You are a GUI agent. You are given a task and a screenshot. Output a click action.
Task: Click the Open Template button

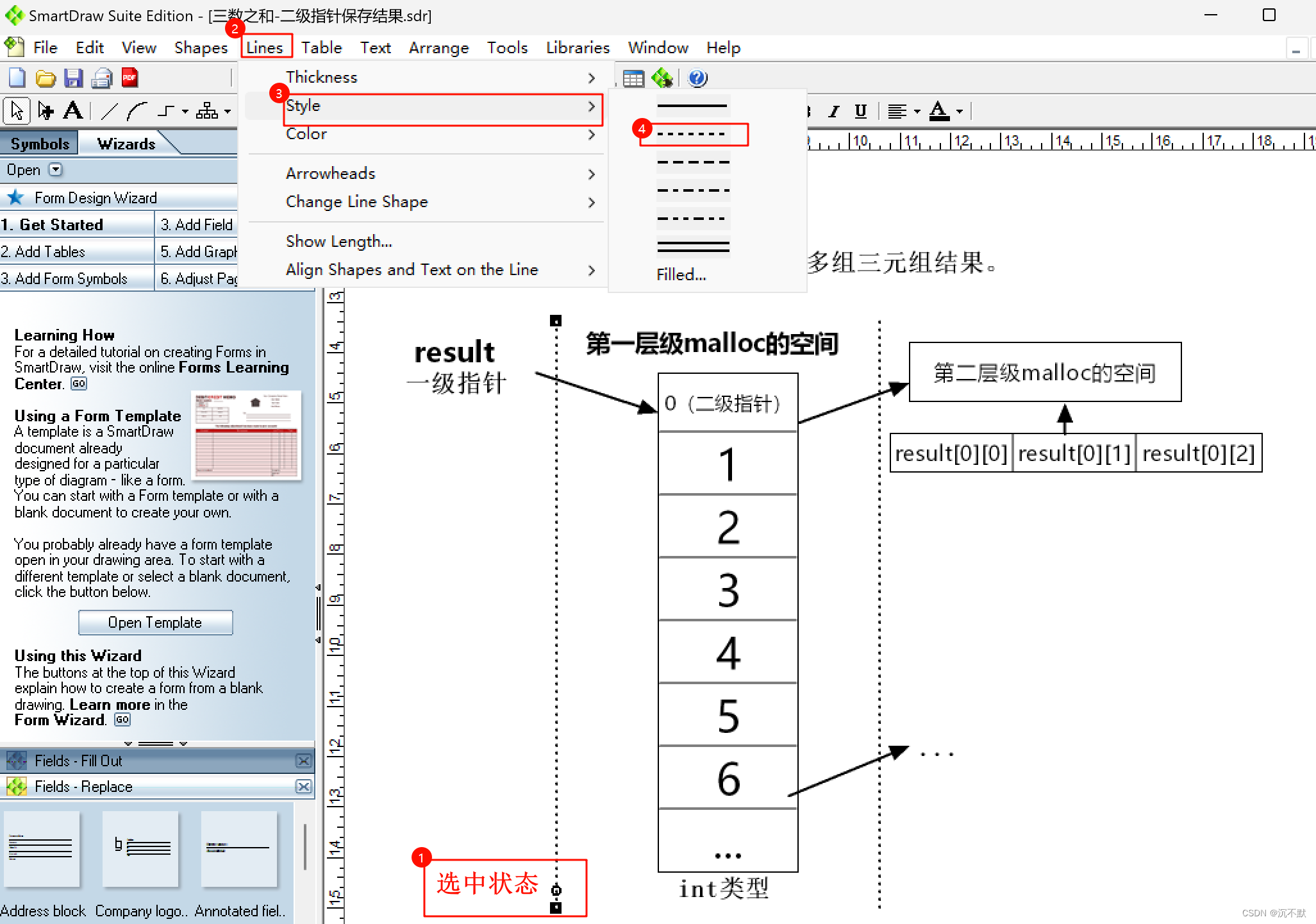click(x=155, y=622)
